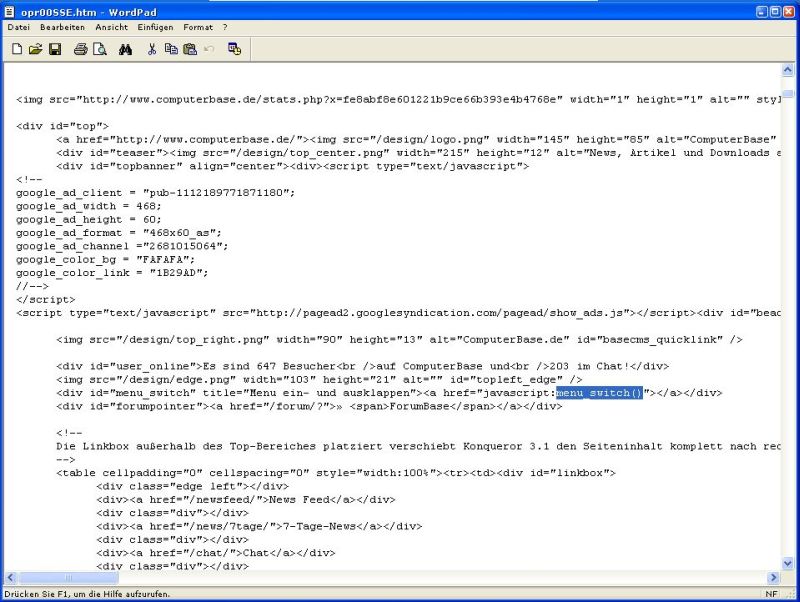Click the text google_ad_format
This screenshot has height=602, width=800.
click(69, 233)
